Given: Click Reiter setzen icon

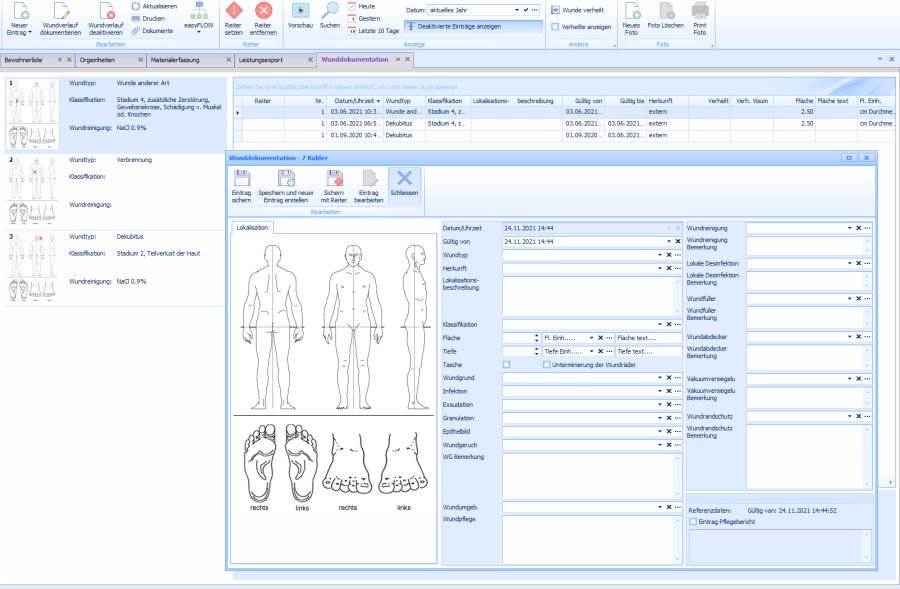Looking at the screenshot, I should 233,12.
